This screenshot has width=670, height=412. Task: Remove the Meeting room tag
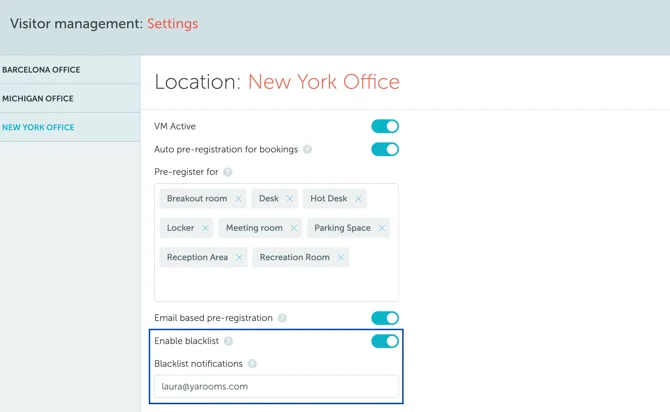point(294,228)
